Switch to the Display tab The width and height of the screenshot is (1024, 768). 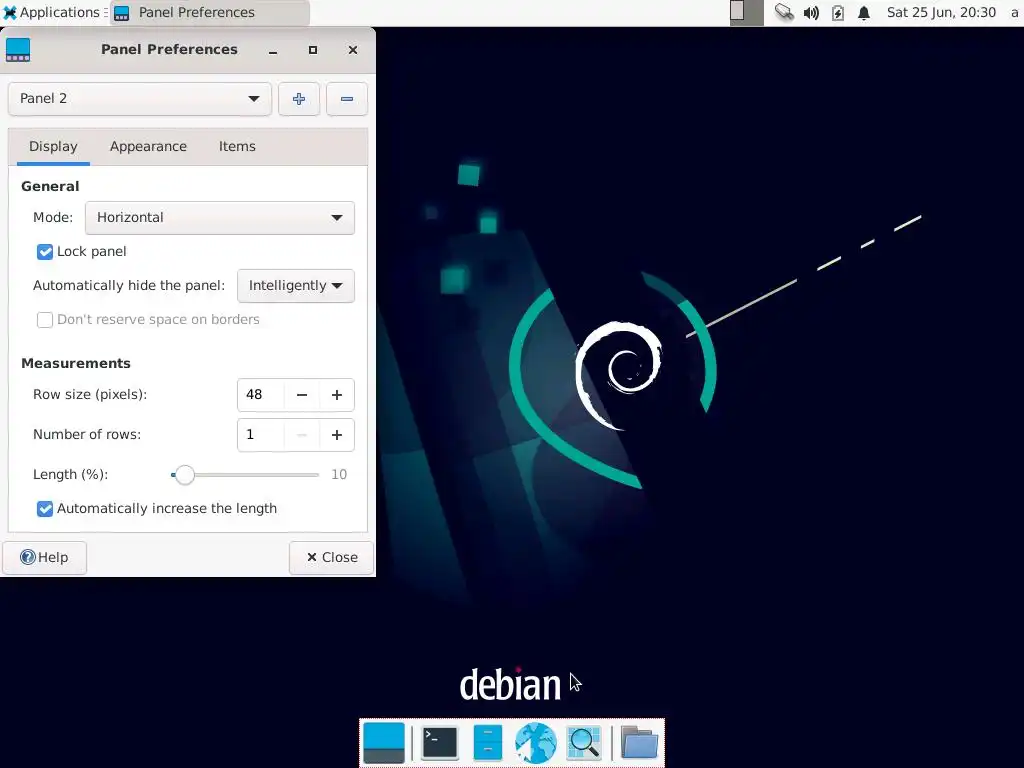pos(53,146)
